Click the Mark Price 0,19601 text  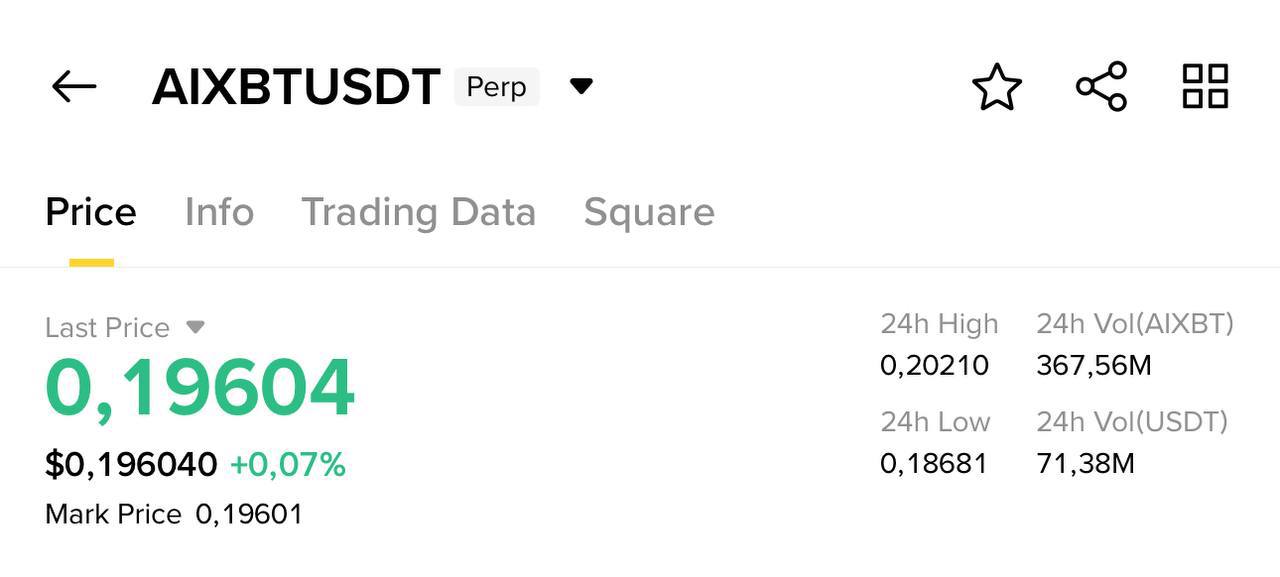point(174,515)
